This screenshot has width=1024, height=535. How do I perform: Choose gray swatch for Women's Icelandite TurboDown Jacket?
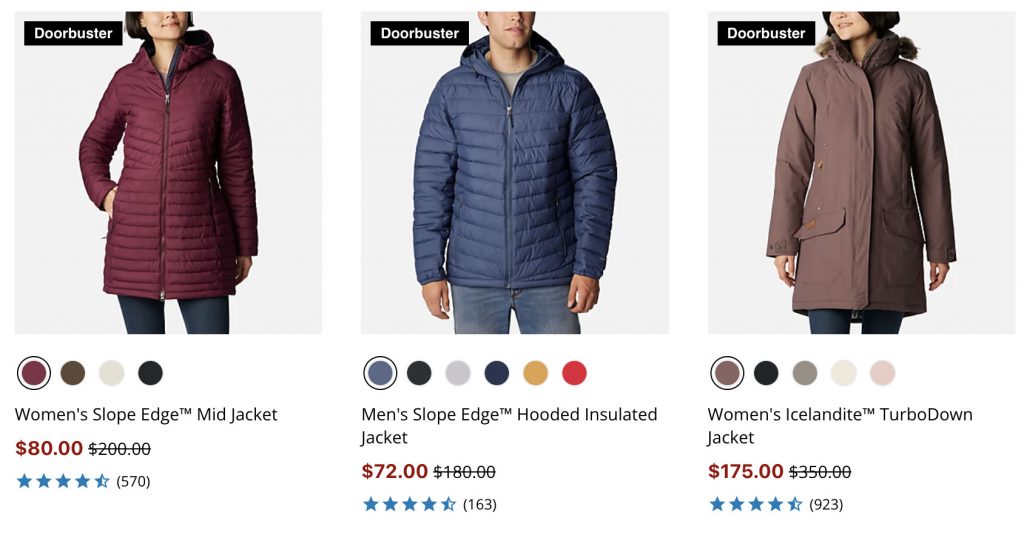pos(805,373)
